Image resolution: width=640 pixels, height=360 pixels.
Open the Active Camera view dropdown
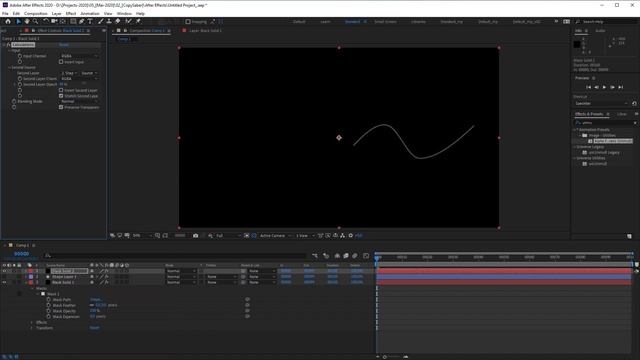pyautogui.click(x=275, y=236)
